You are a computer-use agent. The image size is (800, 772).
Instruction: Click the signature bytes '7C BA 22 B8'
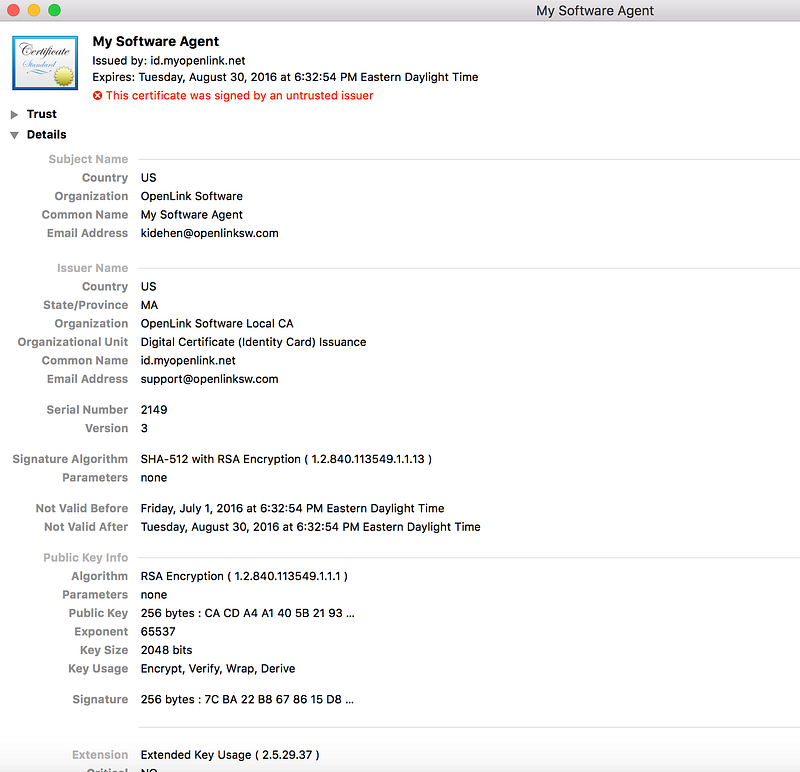[238, 700]
